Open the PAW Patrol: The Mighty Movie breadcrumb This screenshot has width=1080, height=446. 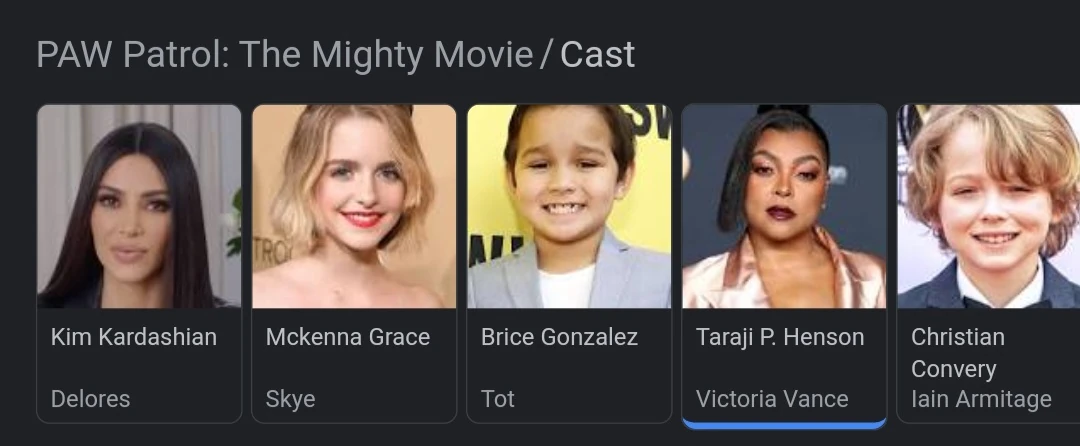284,55
